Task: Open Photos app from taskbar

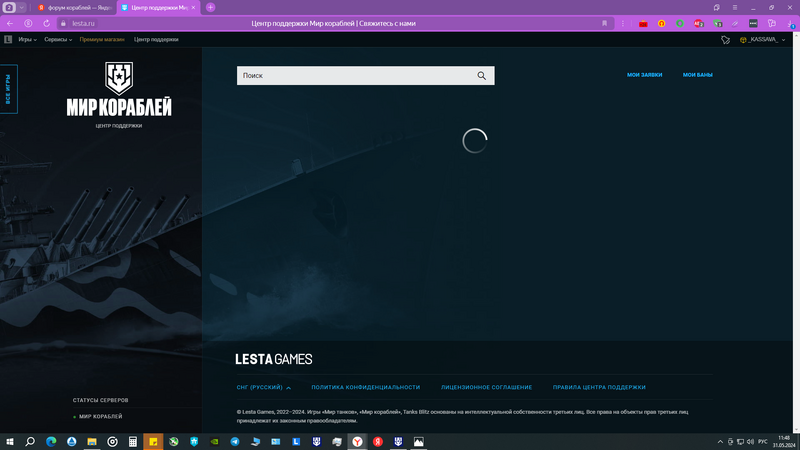Action: click(x=418, y=442)
